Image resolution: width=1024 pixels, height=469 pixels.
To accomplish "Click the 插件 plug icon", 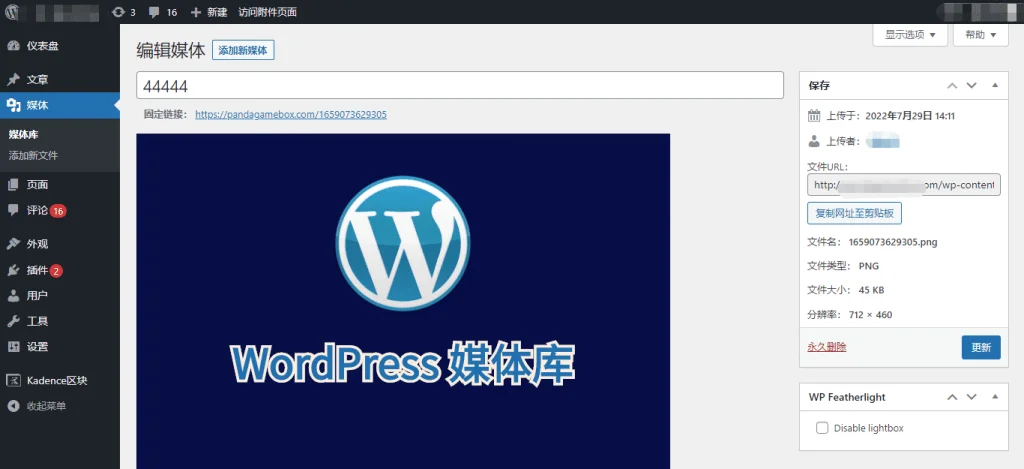I will pyautogui.click(x=13, y=270).
